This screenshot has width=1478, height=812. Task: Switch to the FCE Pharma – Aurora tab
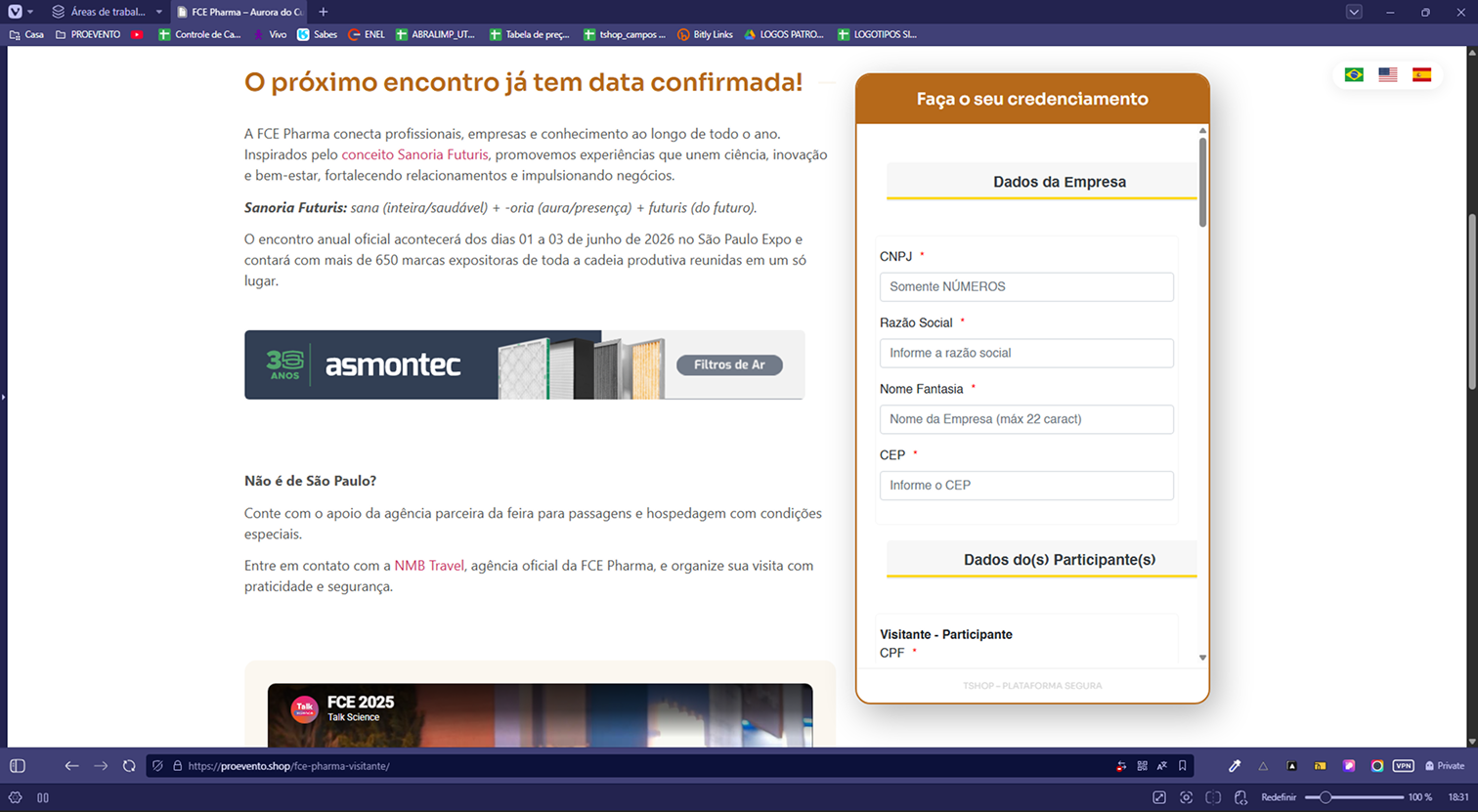pyautogui.click(x=240, y=12)
